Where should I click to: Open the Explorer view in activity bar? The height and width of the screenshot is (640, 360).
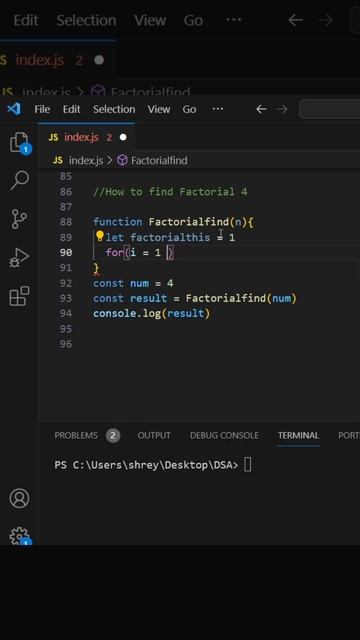click(x=20, y=142)
